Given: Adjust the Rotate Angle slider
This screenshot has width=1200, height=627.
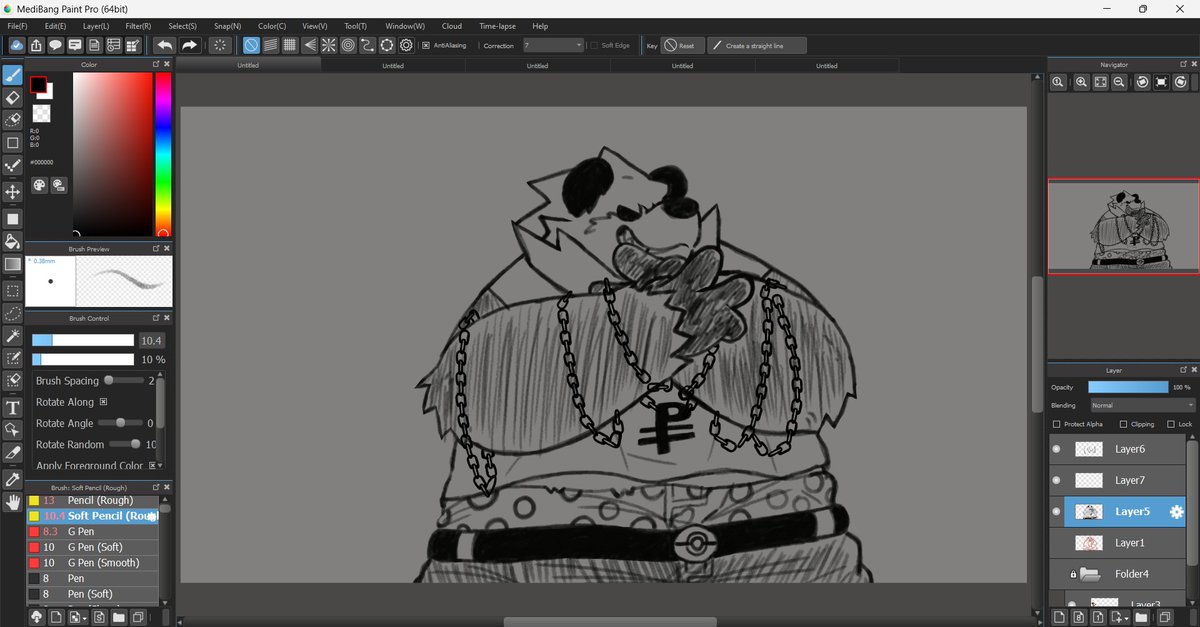Looking at the screenshot, I should 121,423.
